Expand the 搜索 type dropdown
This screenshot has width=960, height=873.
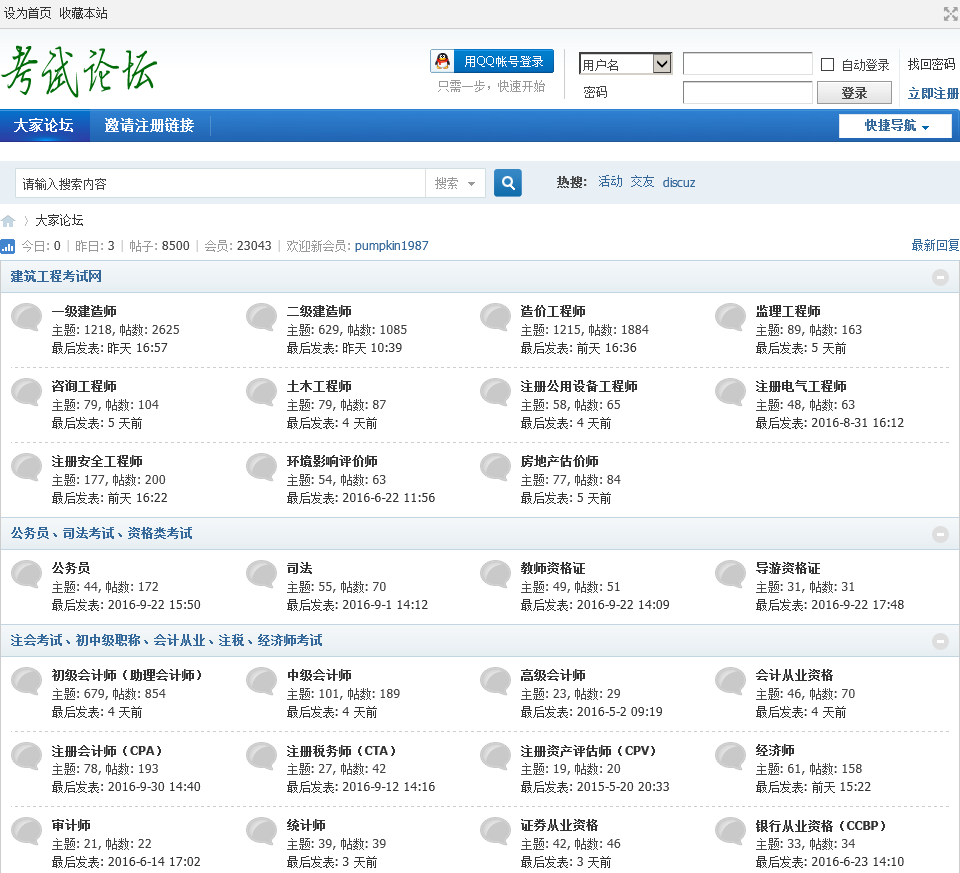[x=456, y=184]
